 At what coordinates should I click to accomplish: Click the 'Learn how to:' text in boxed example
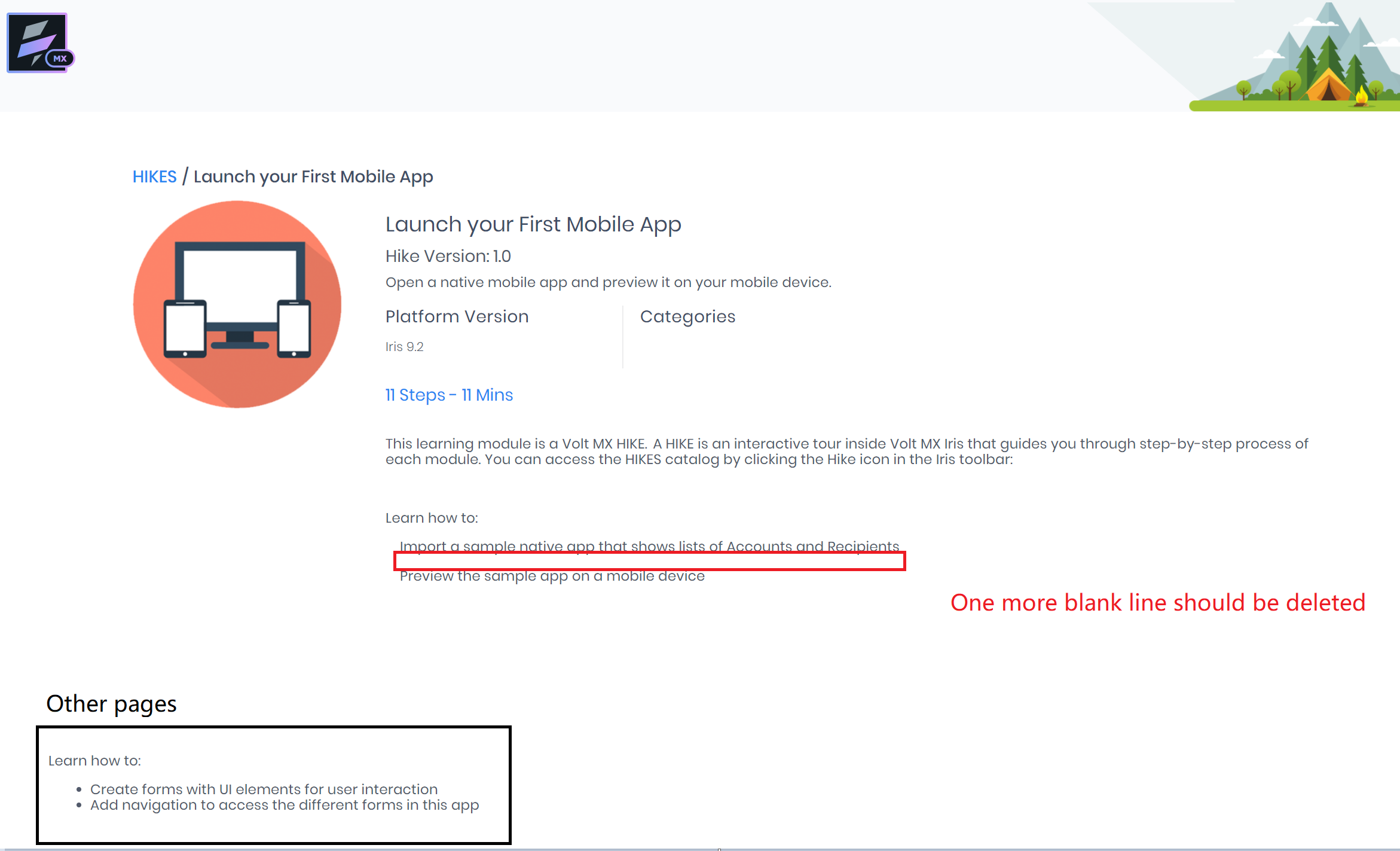click(94, 761)
